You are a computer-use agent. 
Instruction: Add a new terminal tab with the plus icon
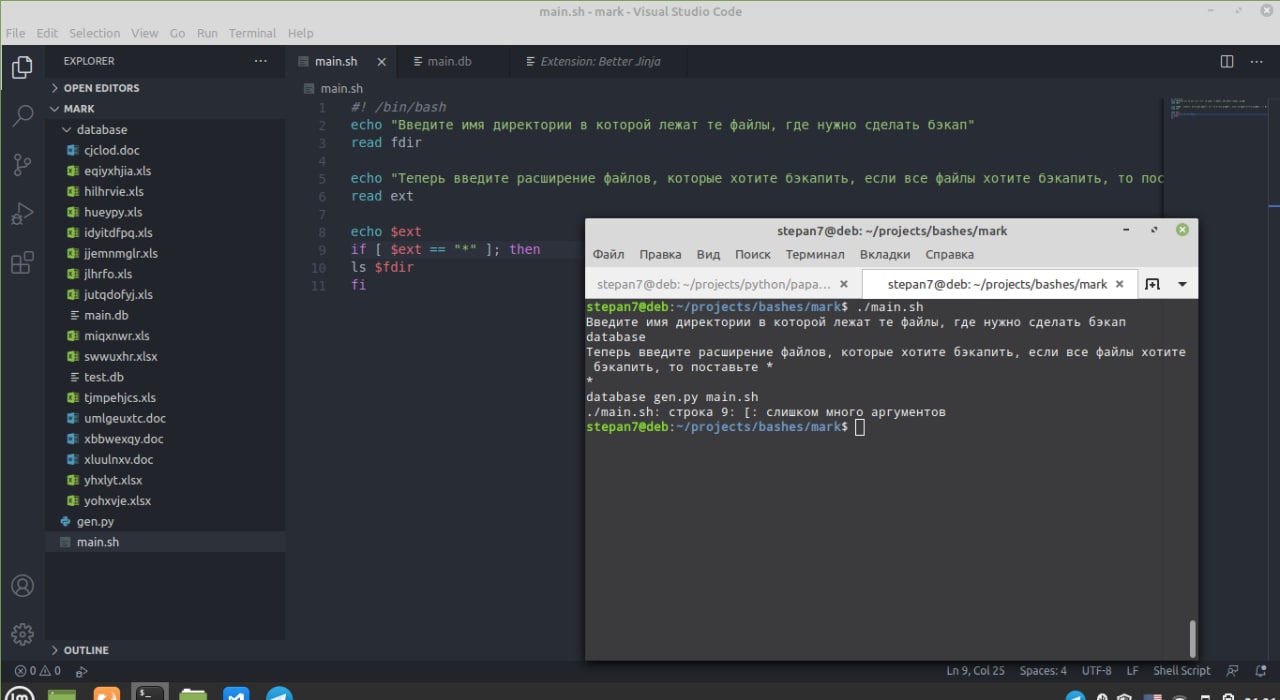(1152, 284)
